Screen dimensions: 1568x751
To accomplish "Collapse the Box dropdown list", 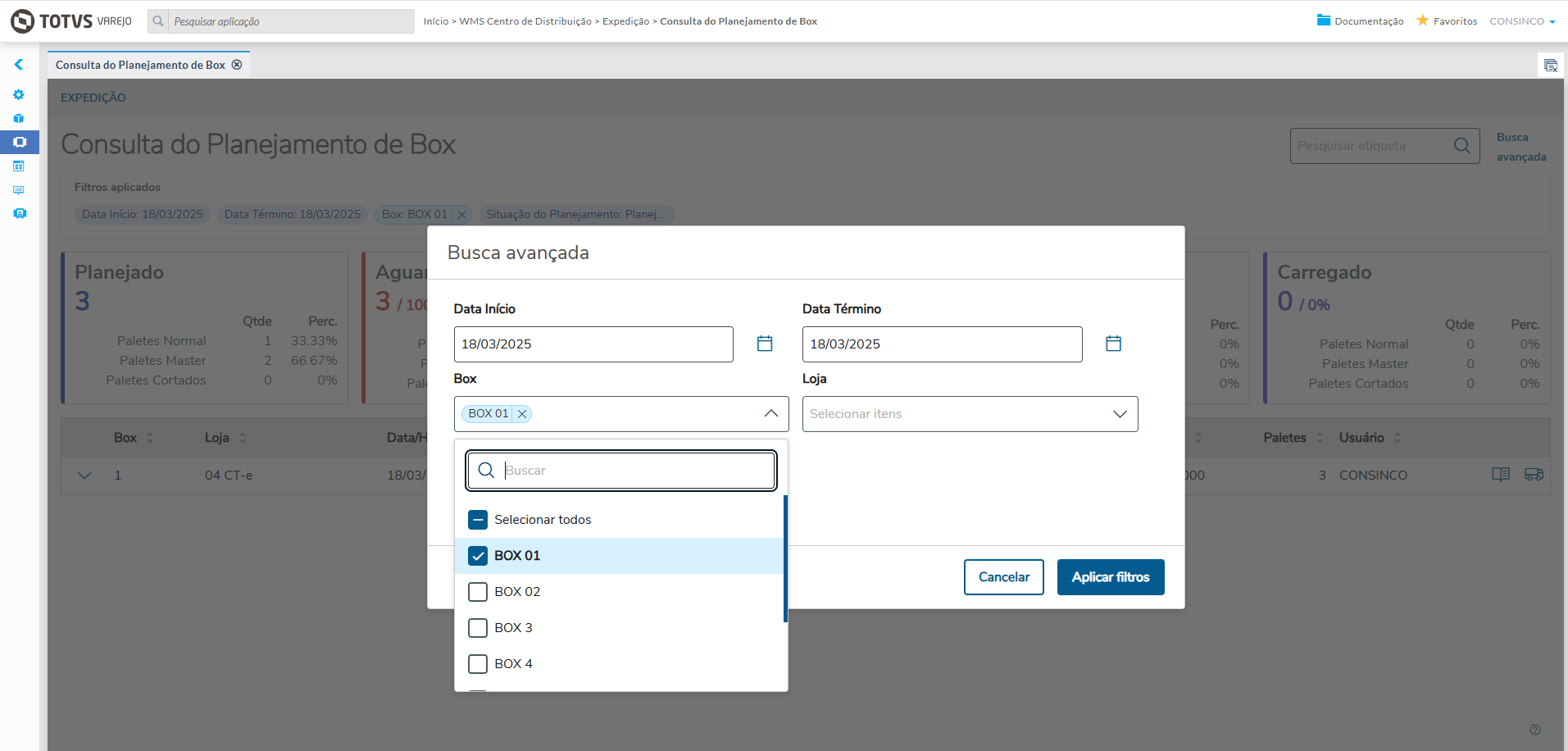I will [x=770, y=414].
